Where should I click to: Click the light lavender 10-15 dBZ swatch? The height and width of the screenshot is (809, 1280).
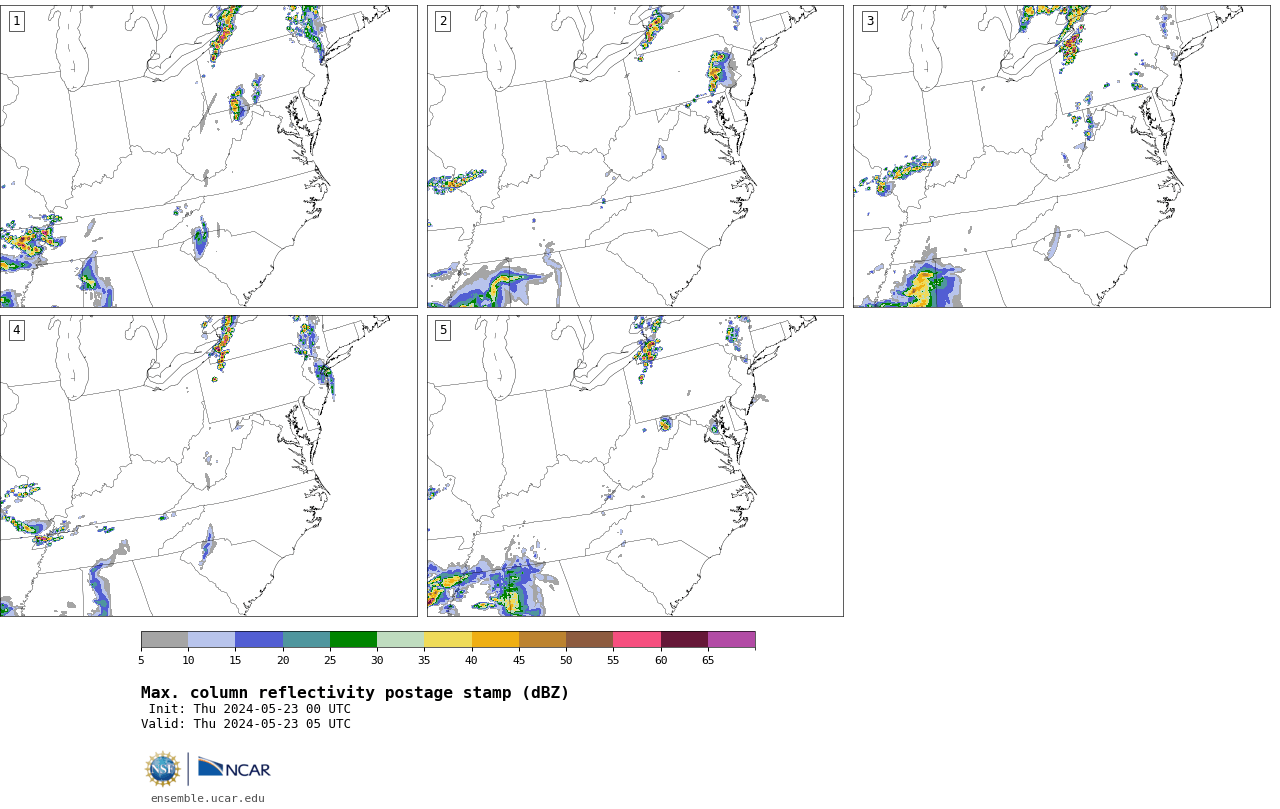pyautogui.click(x=212, y=640)
